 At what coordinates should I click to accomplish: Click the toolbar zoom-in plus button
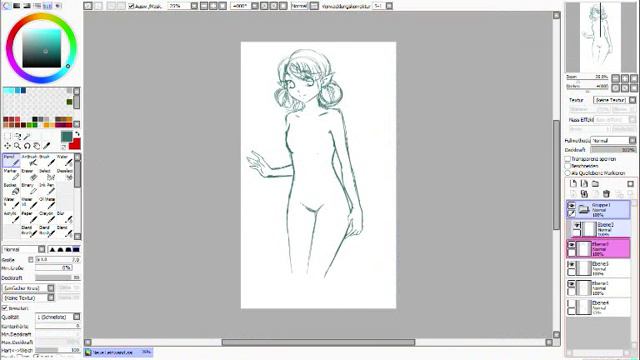[213, 6]
